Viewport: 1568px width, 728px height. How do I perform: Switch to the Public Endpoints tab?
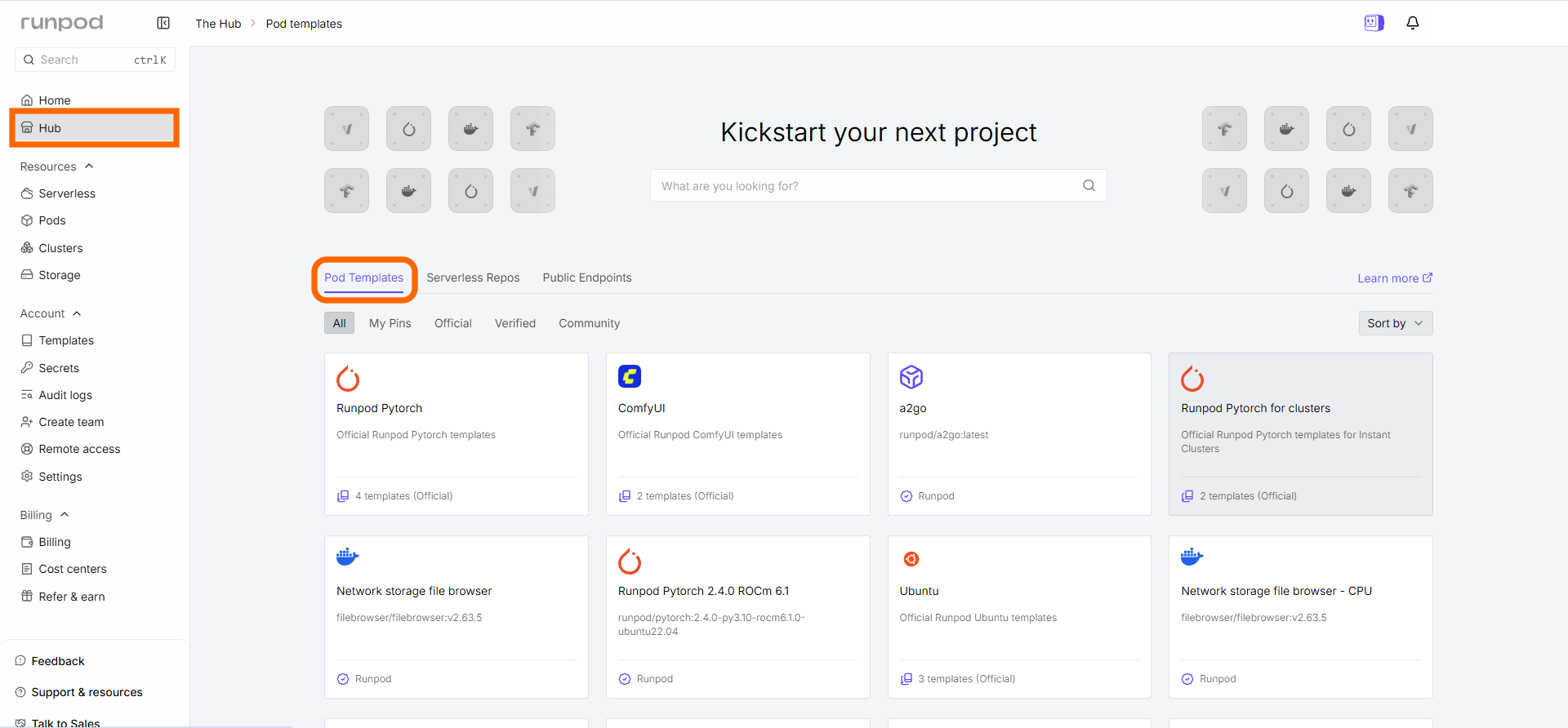point(587,277)
